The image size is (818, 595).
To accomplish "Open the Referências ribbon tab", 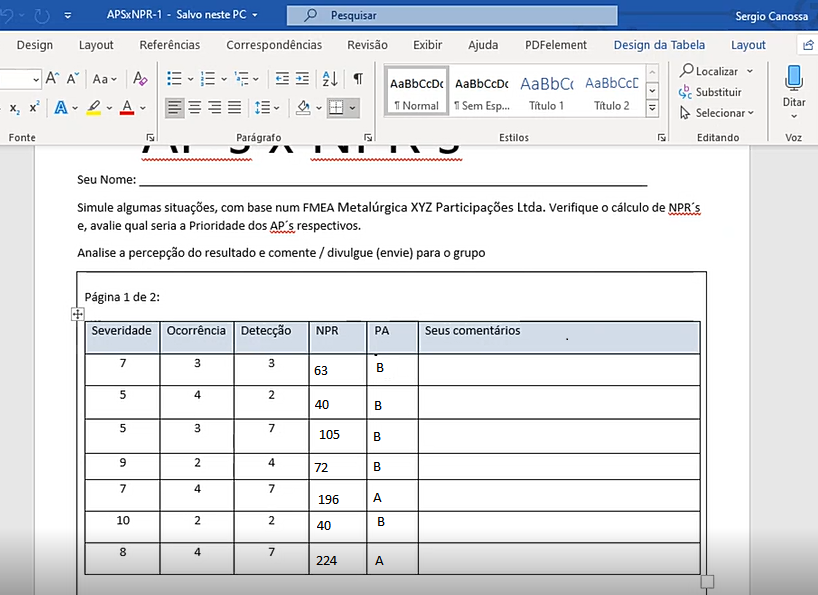I will [169, 45].
